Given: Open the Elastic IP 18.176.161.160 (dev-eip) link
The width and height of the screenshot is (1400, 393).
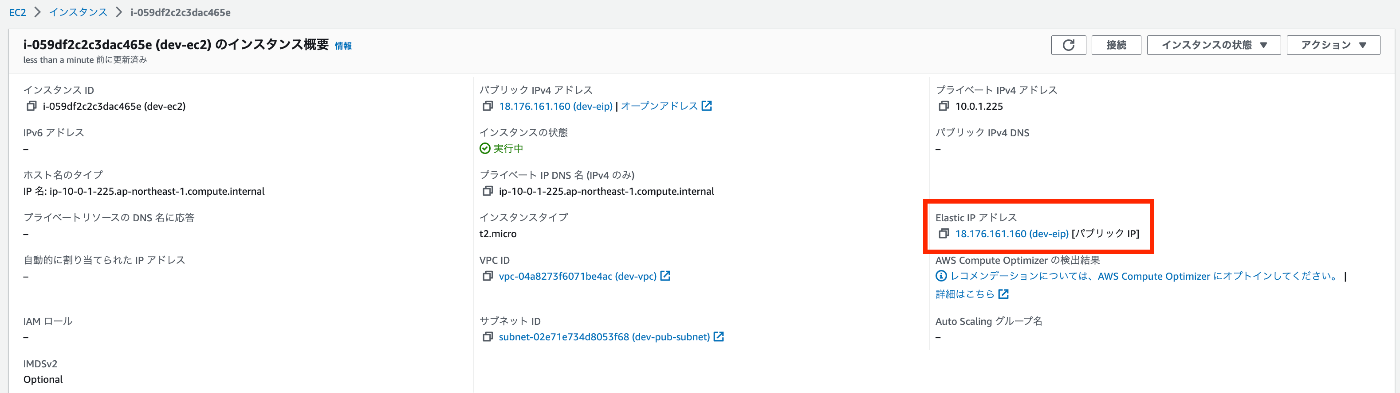Looking at the screenshot, I should point(1012,234).
